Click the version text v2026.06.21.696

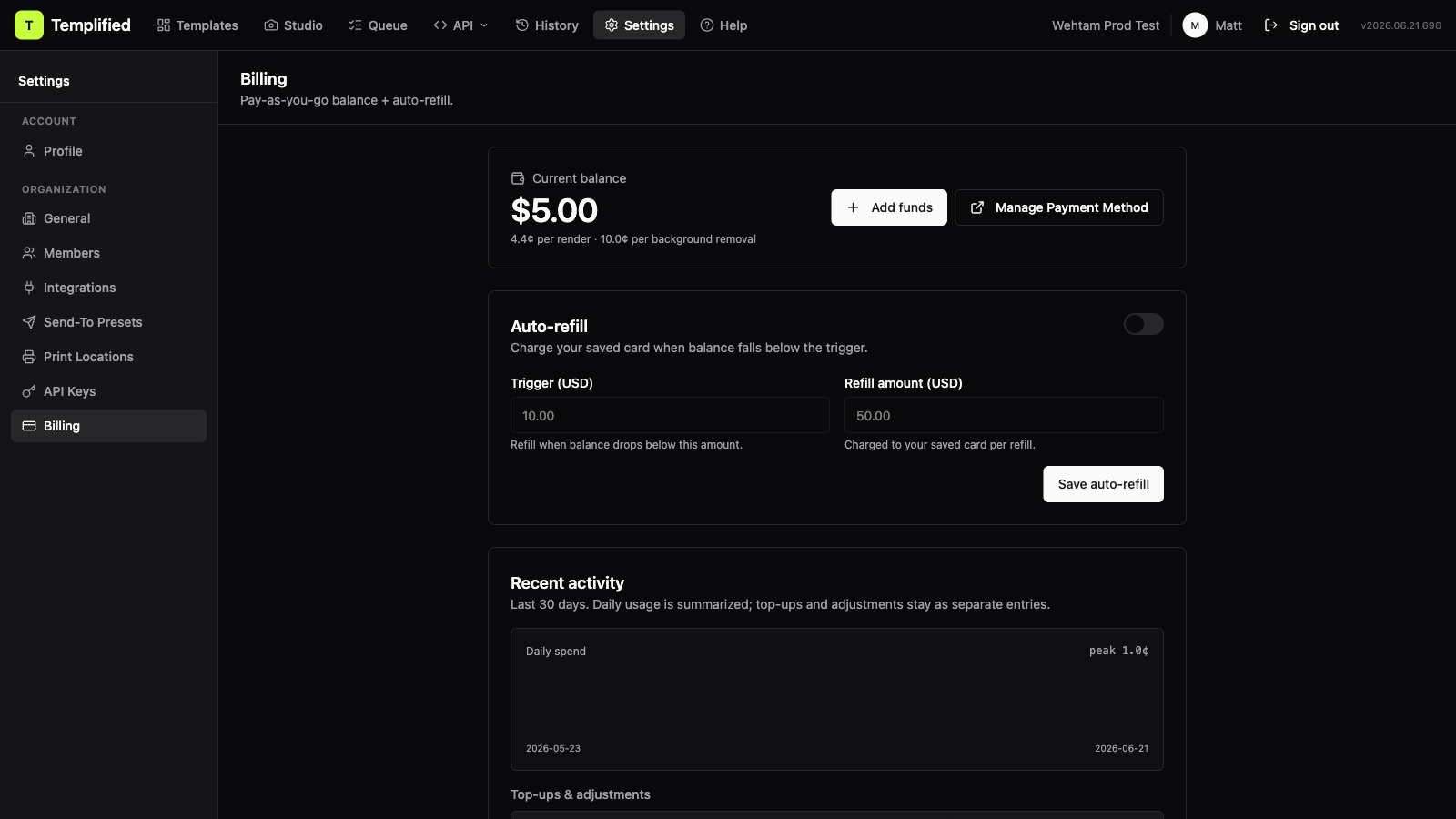click(1400, 25)
